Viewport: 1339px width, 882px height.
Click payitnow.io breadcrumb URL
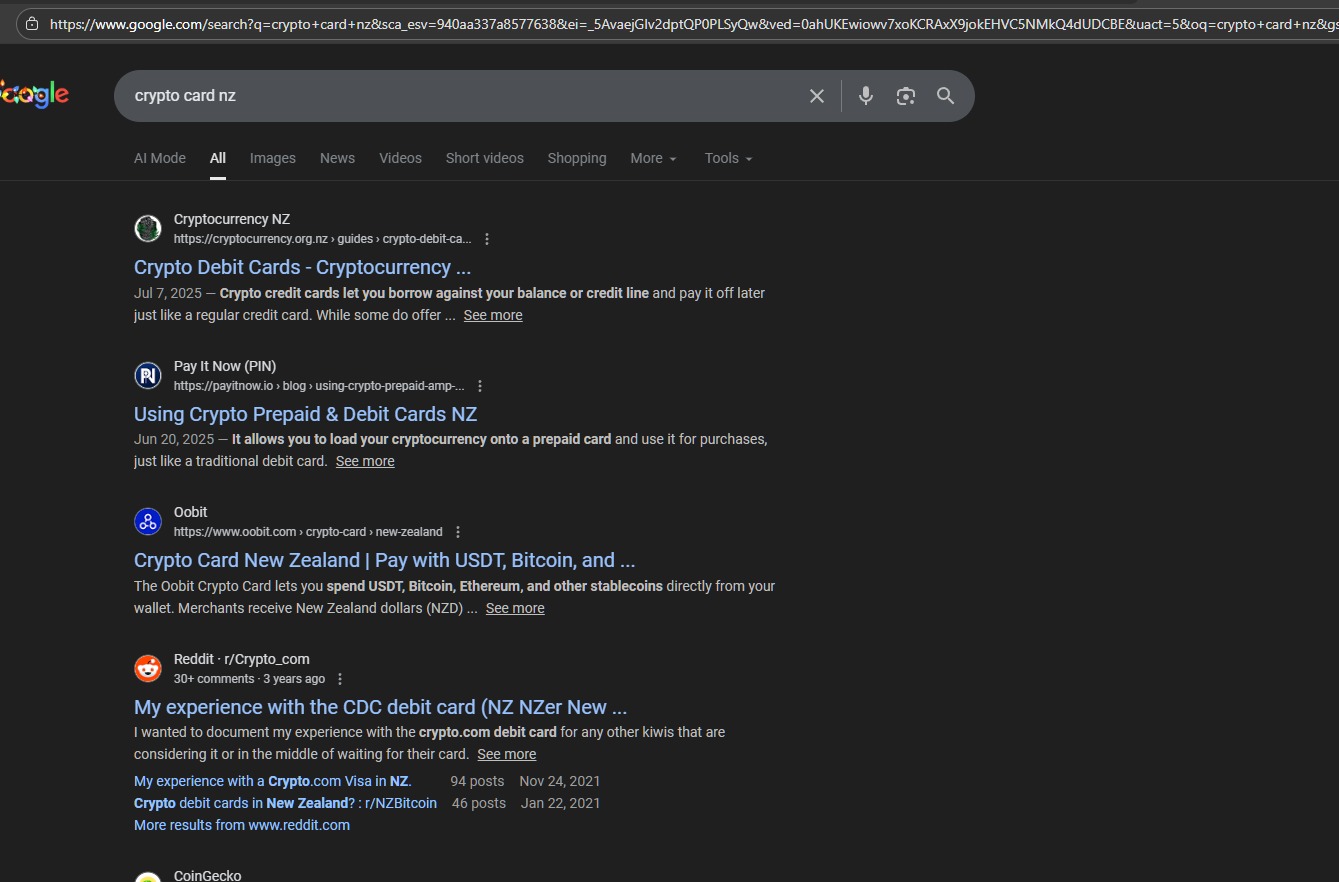pyautogui.click(x=319, y=386)
